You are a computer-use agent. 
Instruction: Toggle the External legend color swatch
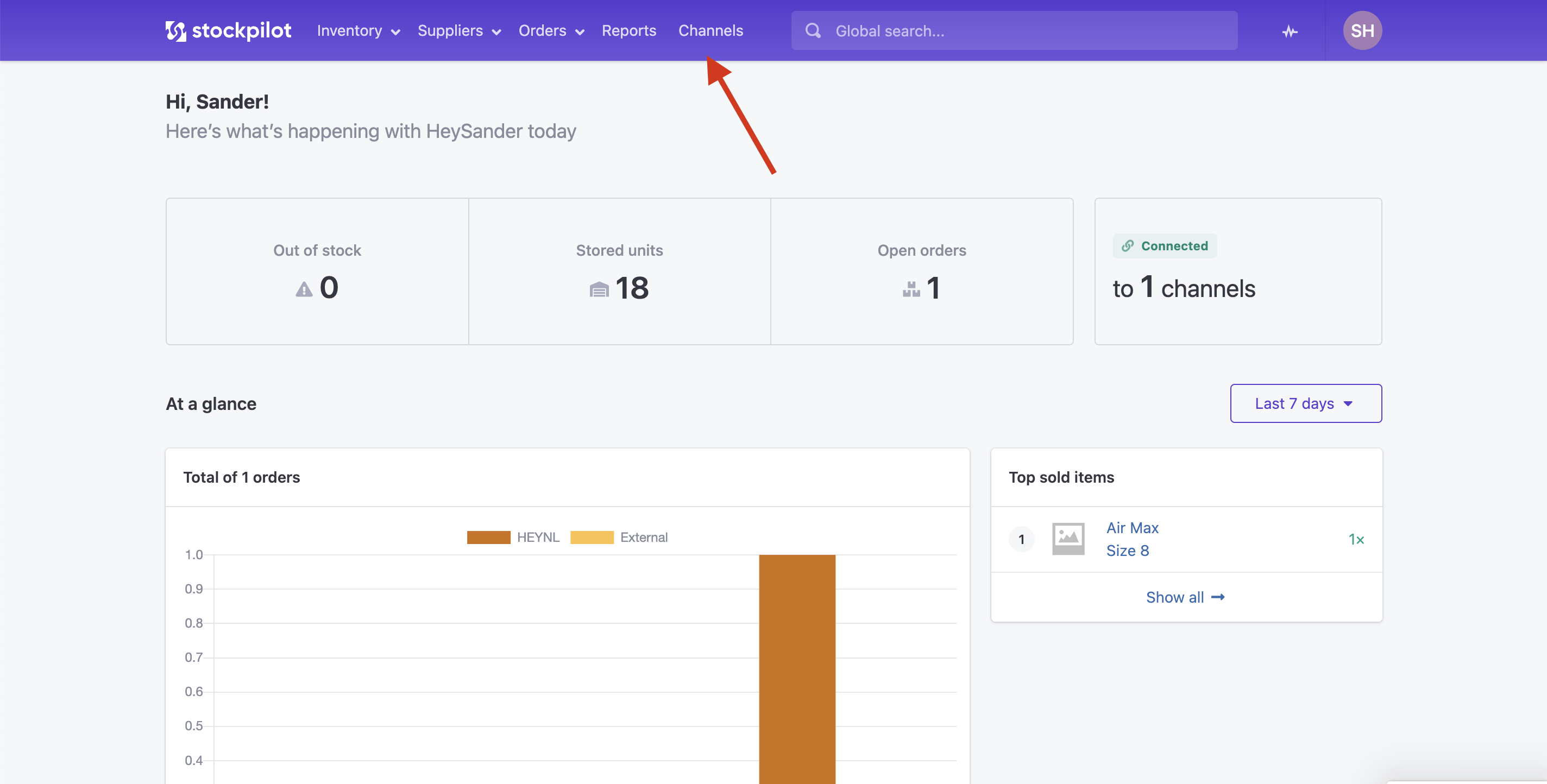(x=592, y=538)
